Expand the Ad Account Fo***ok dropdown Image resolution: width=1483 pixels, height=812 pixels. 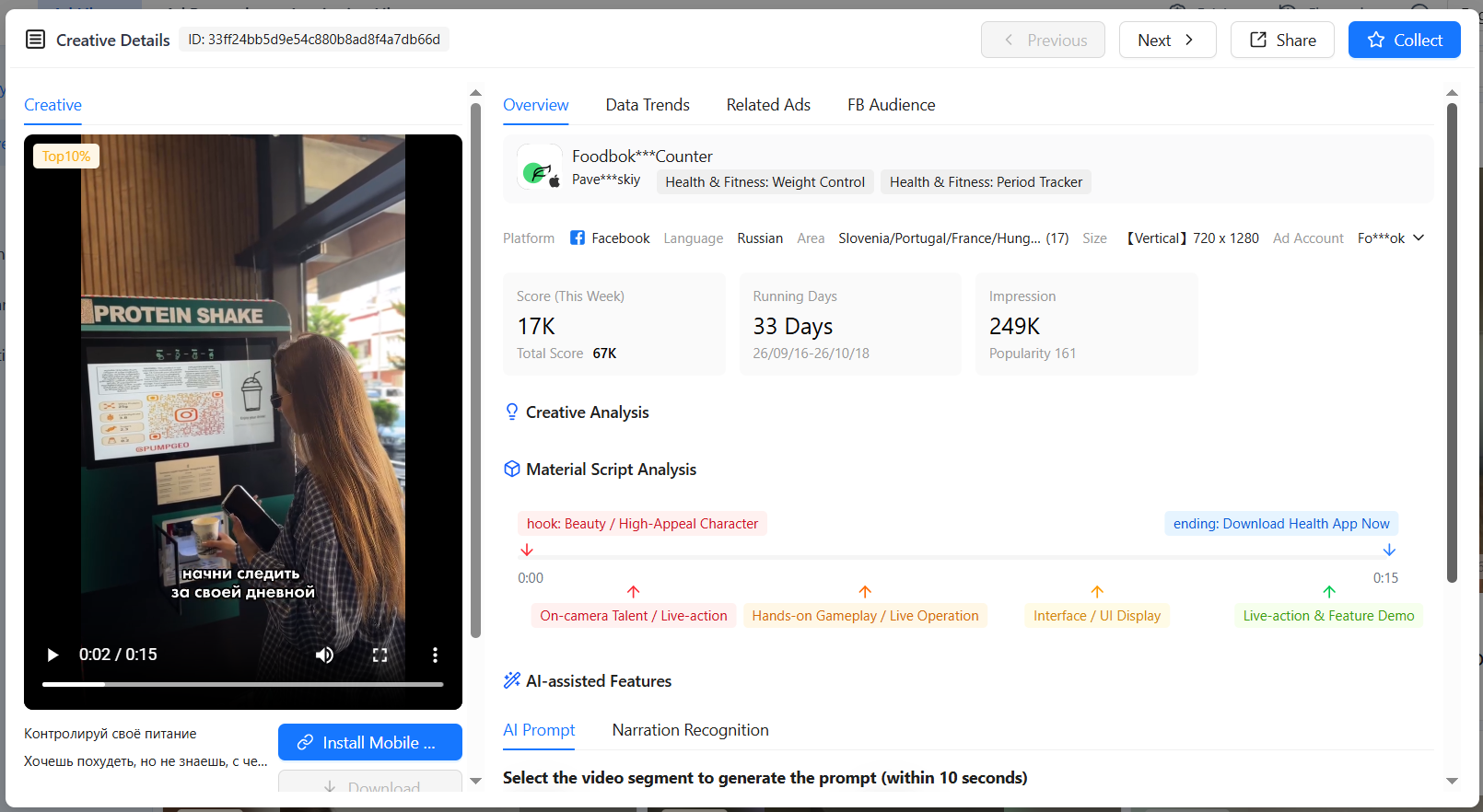[1391, 238]
